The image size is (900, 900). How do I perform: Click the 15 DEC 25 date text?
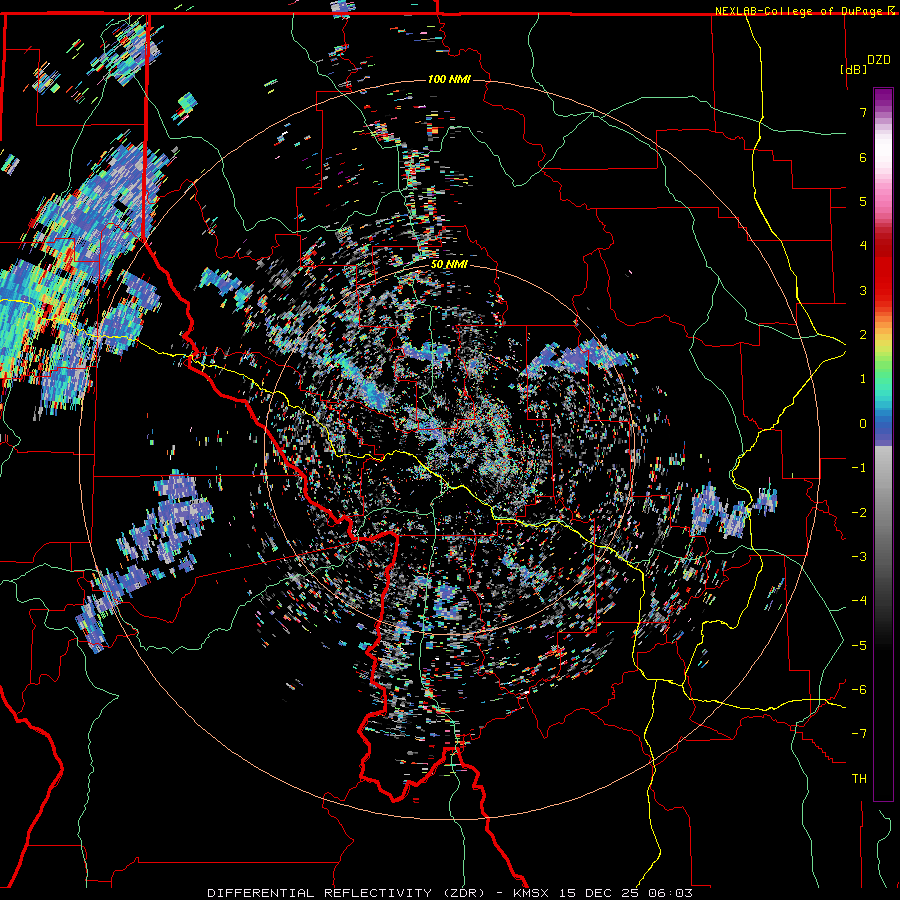point(602,893)
